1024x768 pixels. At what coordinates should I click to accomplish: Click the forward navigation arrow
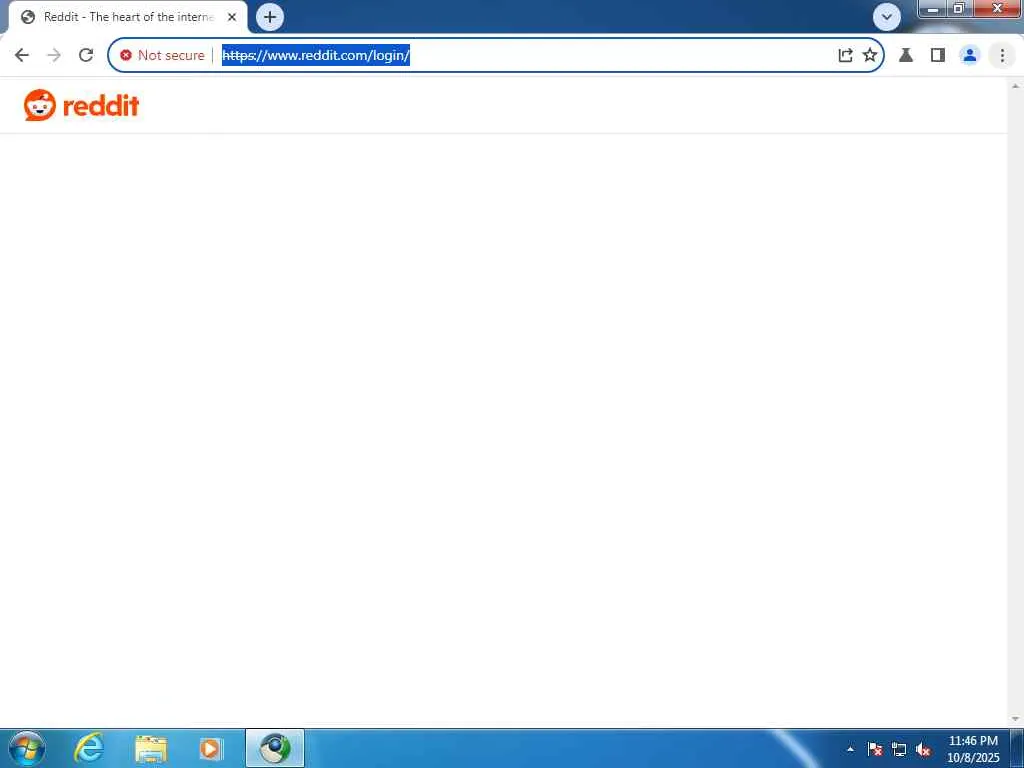[x=54, y=56]
